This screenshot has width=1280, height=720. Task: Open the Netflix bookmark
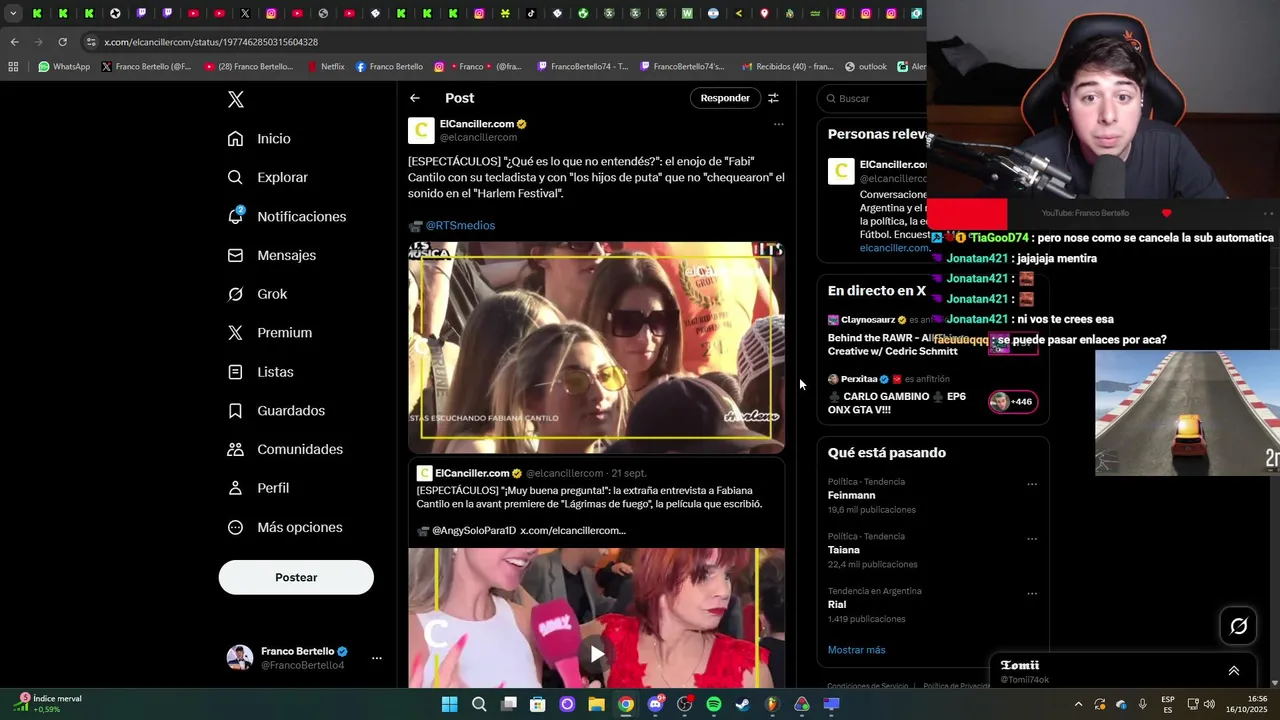(x=326, y=67)
